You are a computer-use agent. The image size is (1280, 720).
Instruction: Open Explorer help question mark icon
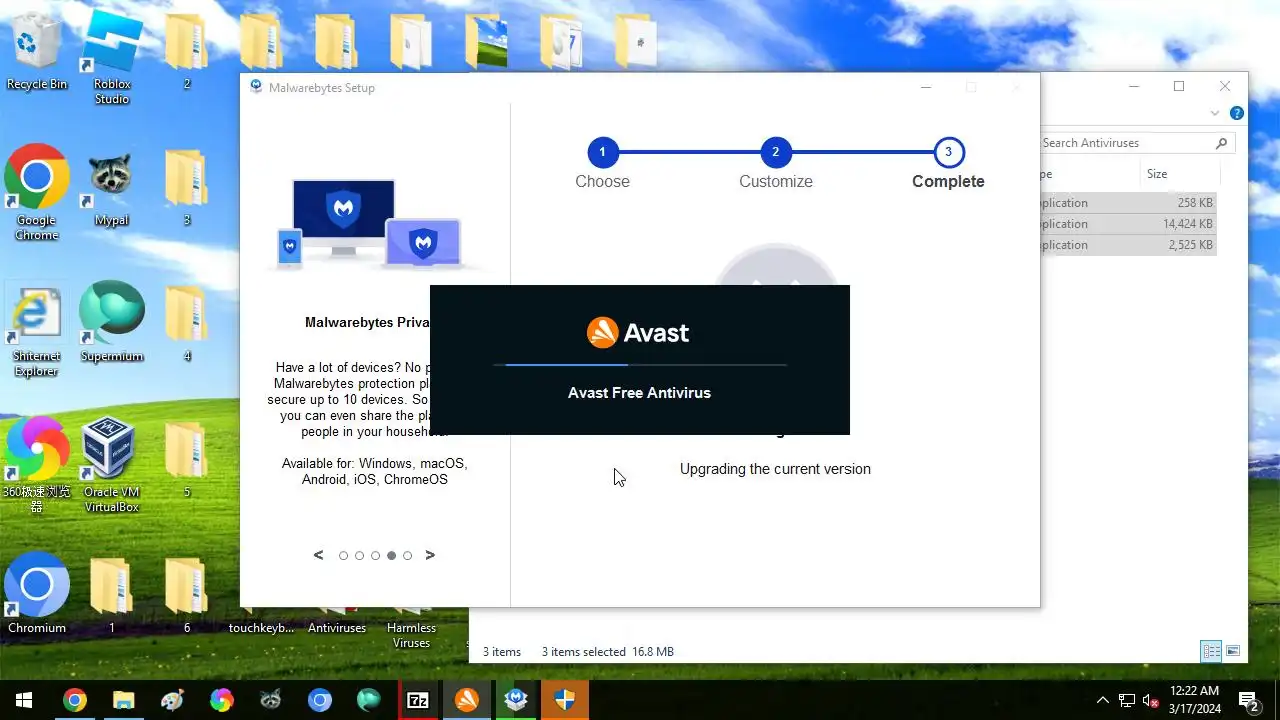1237,113
